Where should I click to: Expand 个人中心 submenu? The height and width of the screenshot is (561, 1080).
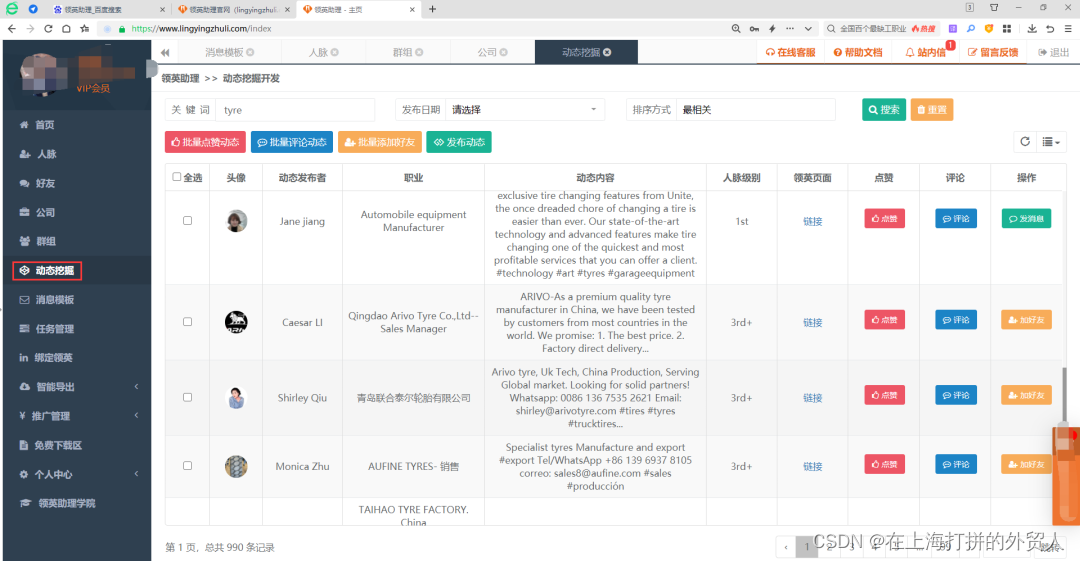[77, 474]
